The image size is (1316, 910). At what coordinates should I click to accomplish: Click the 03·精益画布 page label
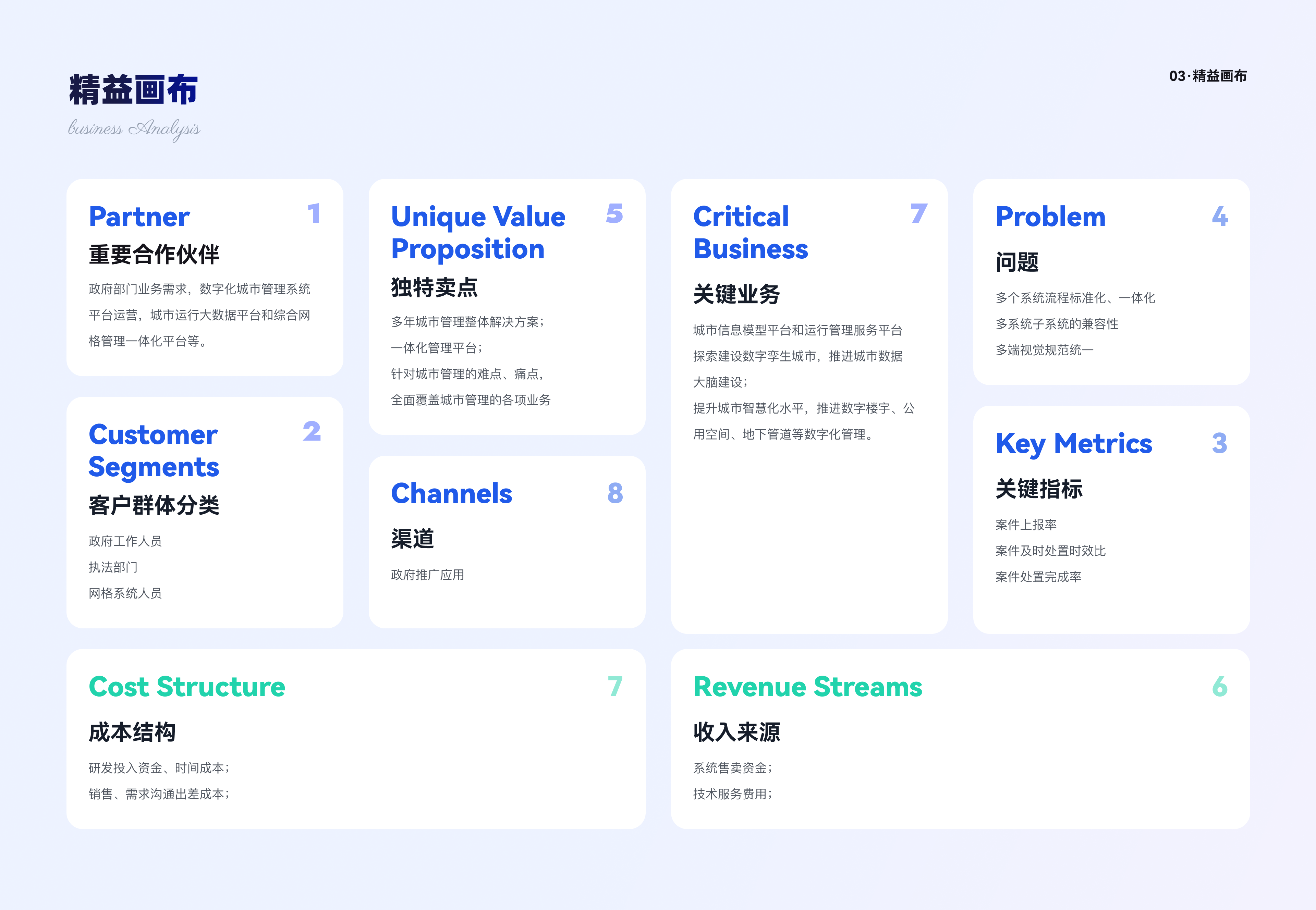pyautogui.click(x=1207, y=76)
